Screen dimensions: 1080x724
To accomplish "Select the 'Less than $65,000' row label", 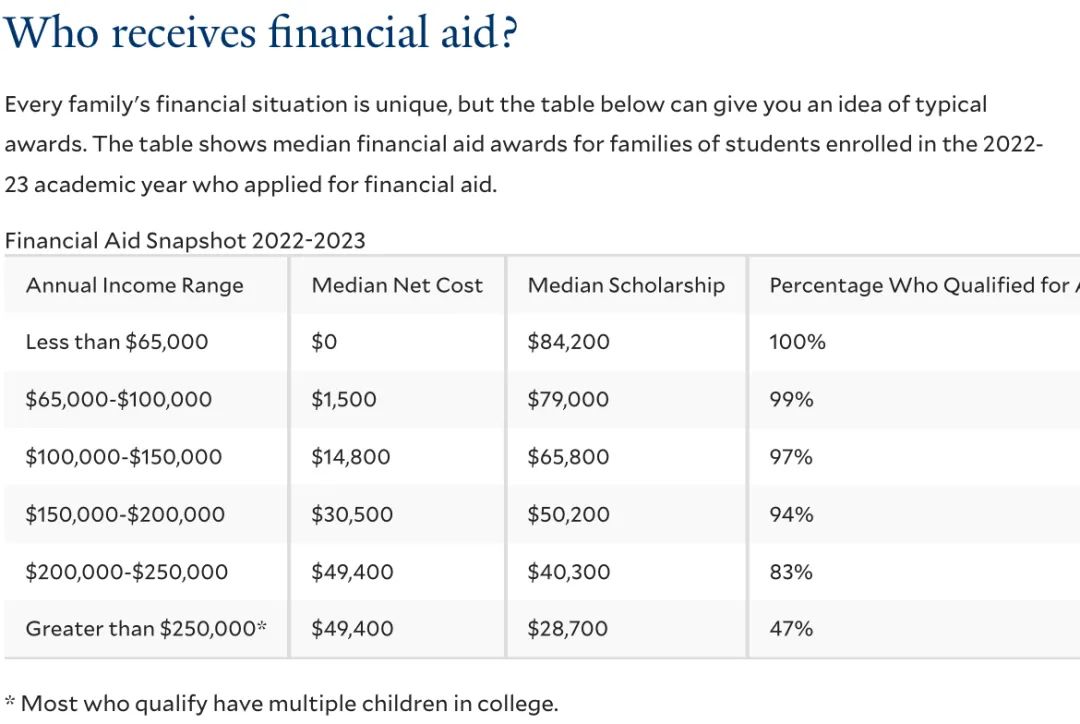I will click(x=116, y=342).
